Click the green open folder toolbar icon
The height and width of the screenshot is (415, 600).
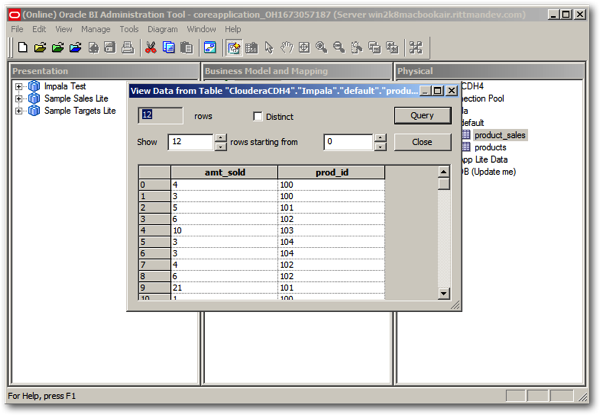point(57,47)
